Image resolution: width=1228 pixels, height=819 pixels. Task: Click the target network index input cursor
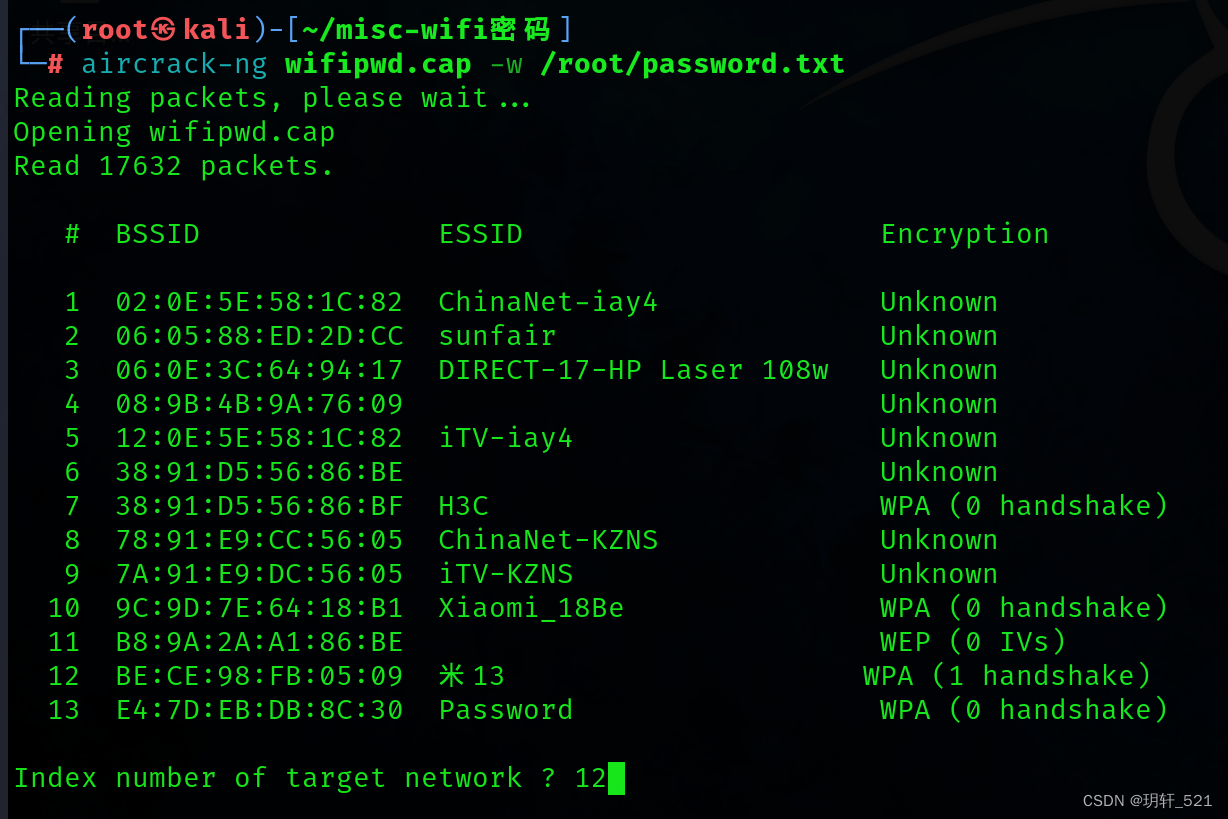tap(616, 778)
